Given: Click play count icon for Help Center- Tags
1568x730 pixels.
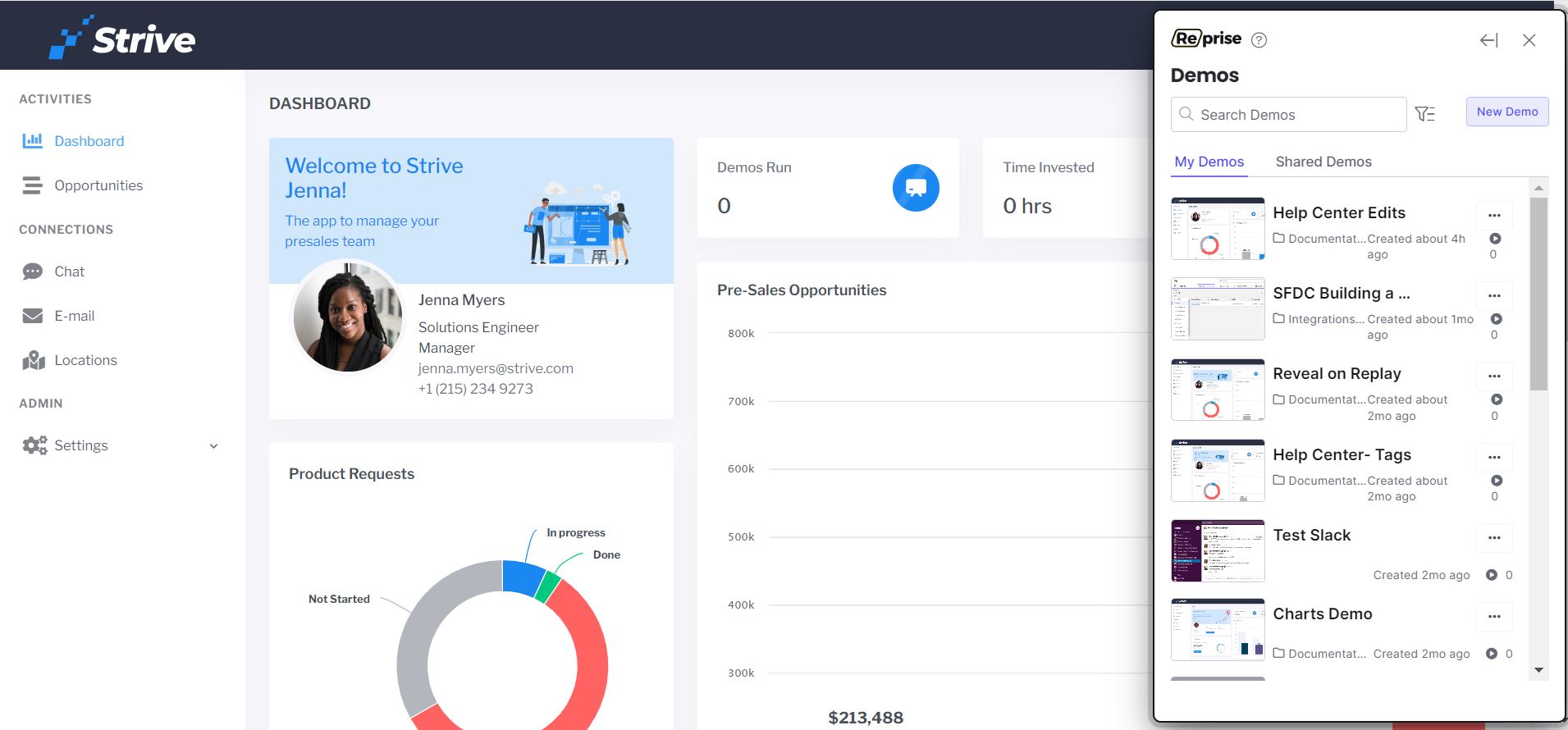Looking at the screenshot, I should [x=1497, y=481].
